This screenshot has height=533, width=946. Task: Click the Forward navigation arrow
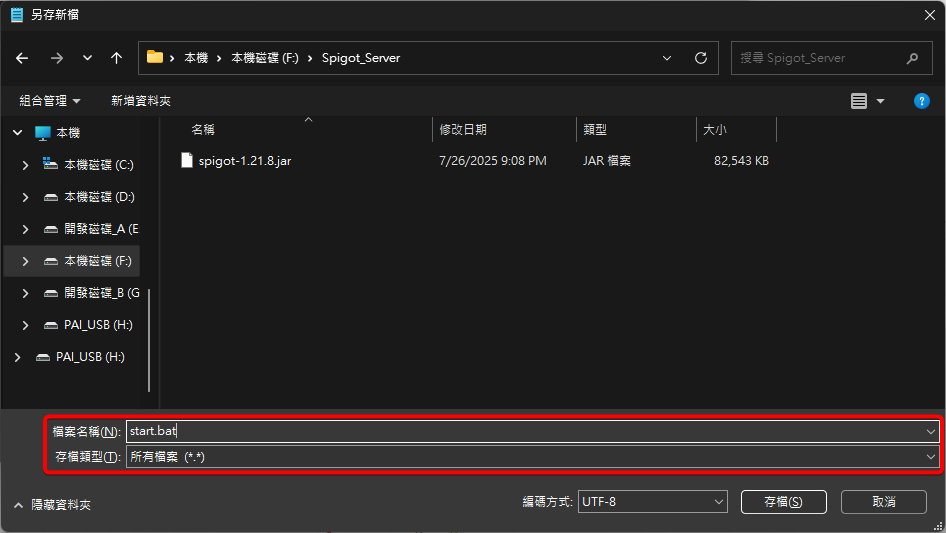click(x=56, y=58)
